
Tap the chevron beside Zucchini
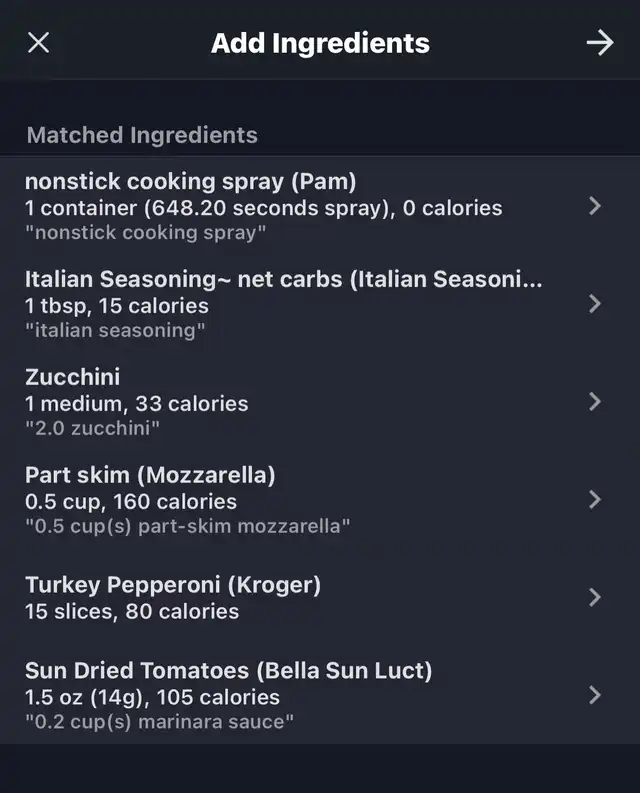click(595, 402)
